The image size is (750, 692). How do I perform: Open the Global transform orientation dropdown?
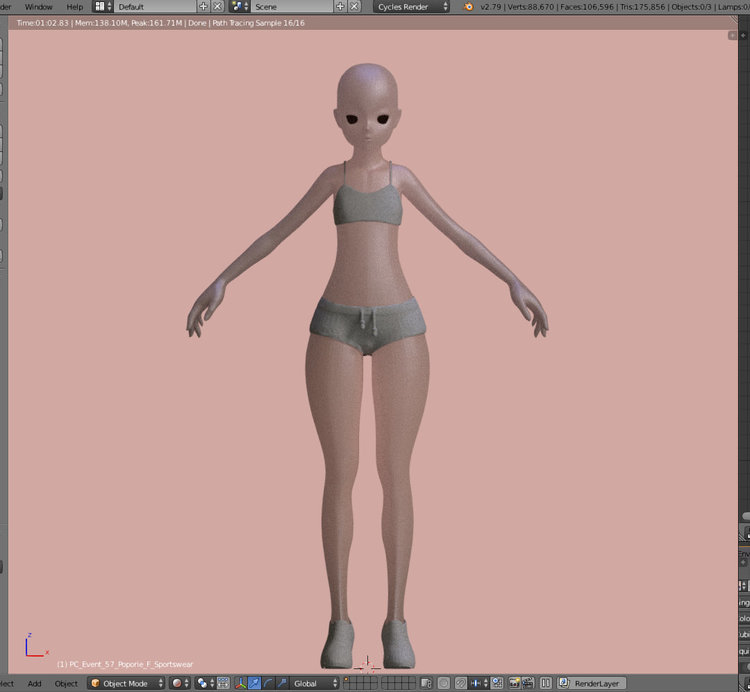(x=314, y=683)
